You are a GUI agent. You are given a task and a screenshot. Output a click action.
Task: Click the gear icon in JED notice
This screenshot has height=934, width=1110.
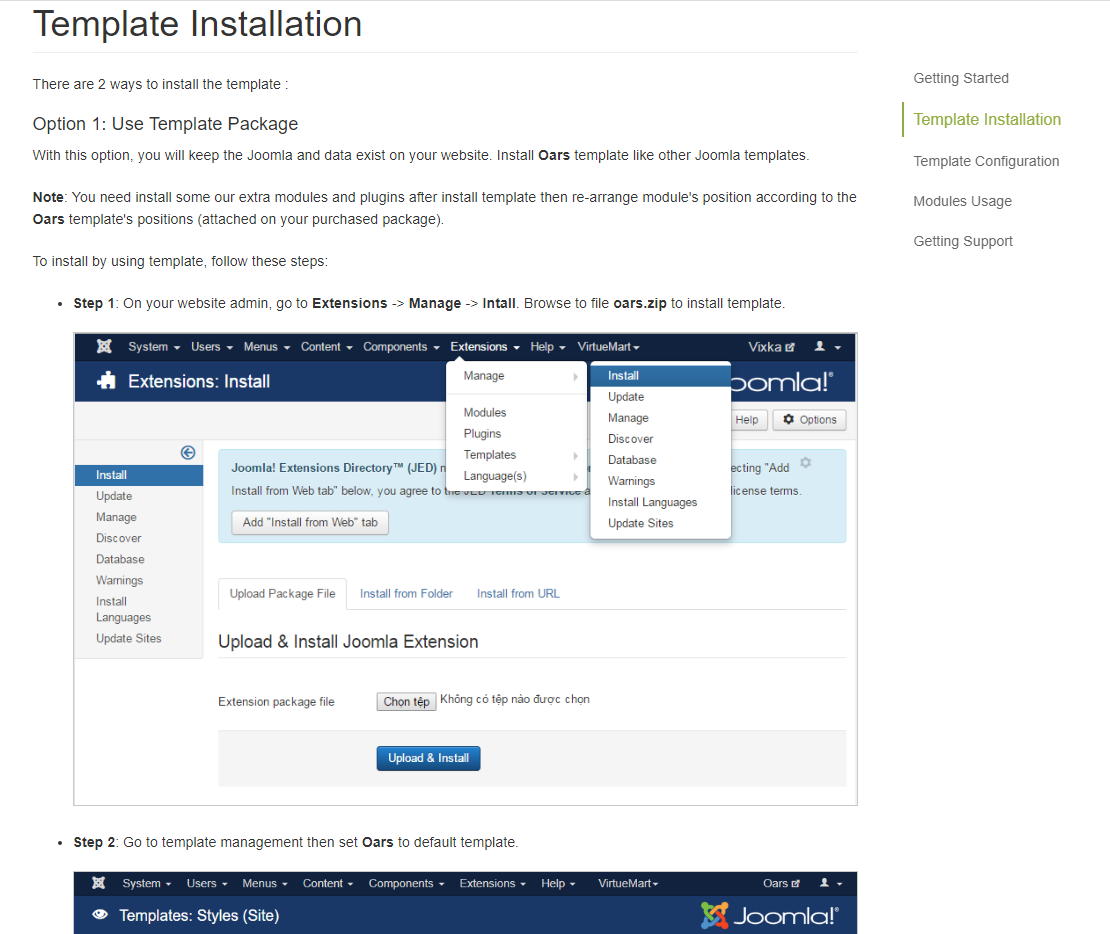pyautogui.click(x=806, y=462)
